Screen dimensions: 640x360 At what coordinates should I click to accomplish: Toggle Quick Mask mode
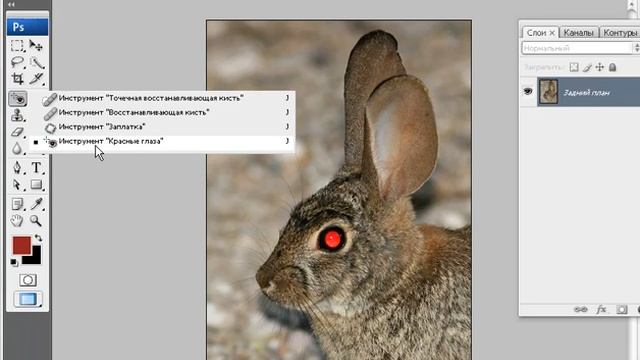(x=28, y=280)
